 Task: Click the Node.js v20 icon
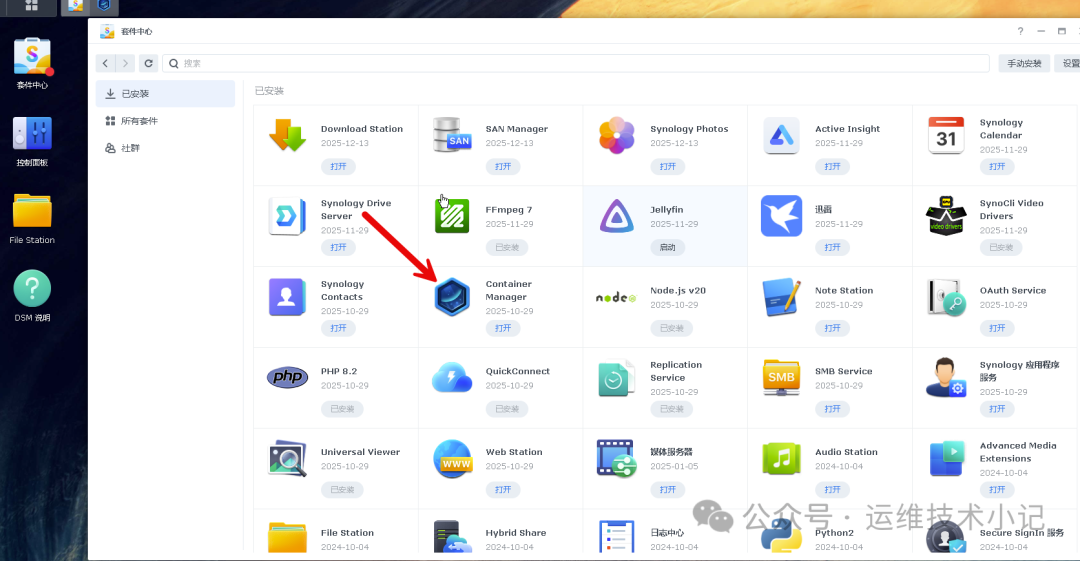tap(616, 297)
